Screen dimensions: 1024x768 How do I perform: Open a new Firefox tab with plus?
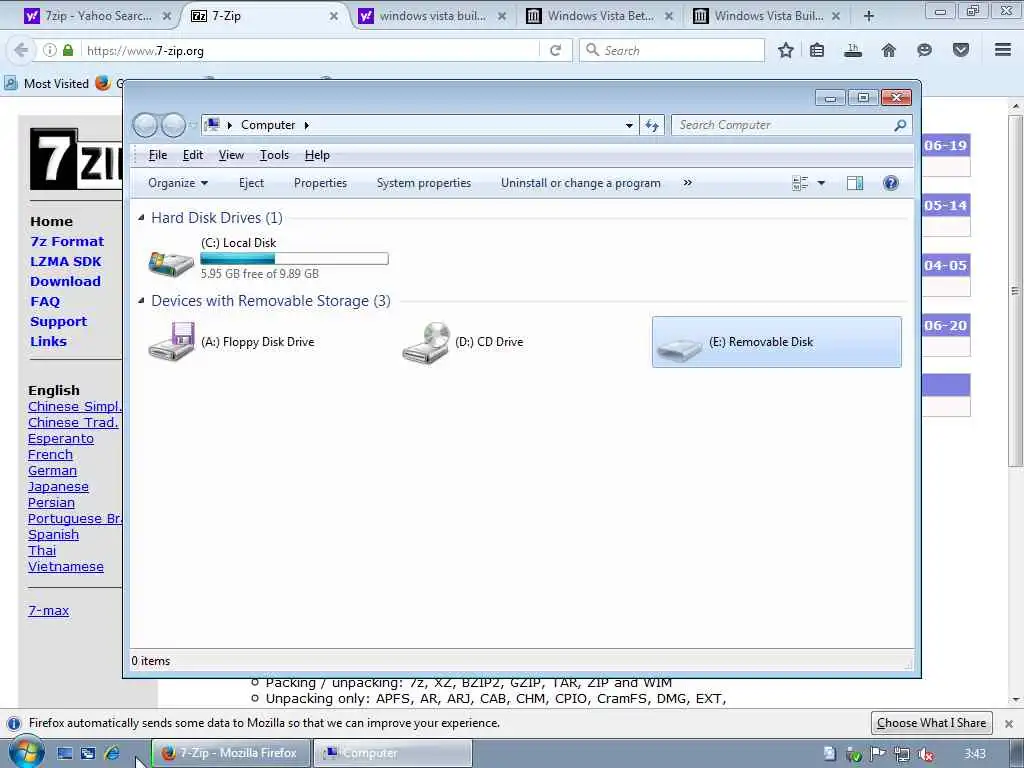point(869,16)
